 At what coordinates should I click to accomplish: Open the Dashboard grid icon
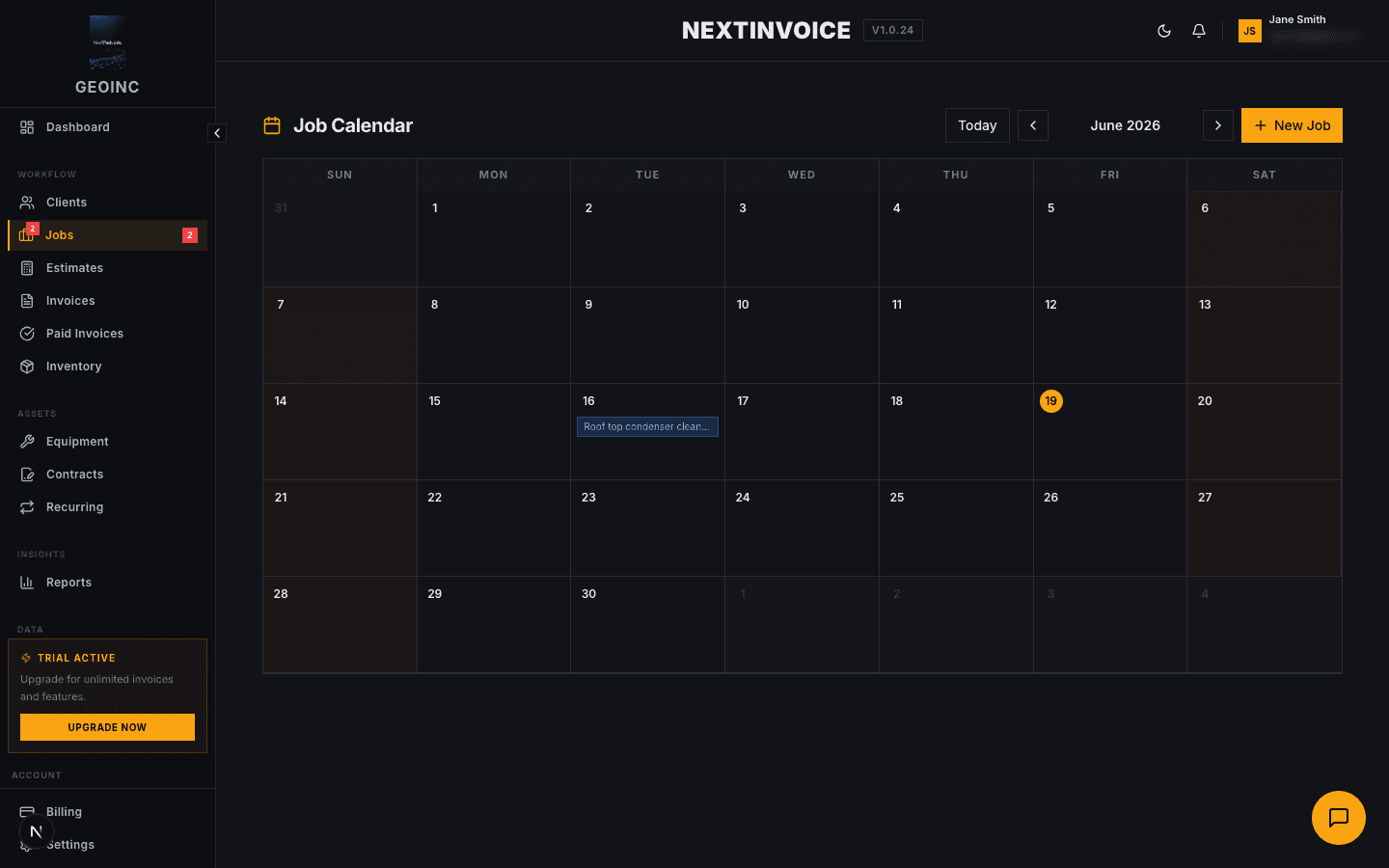(x=27, y=127)
